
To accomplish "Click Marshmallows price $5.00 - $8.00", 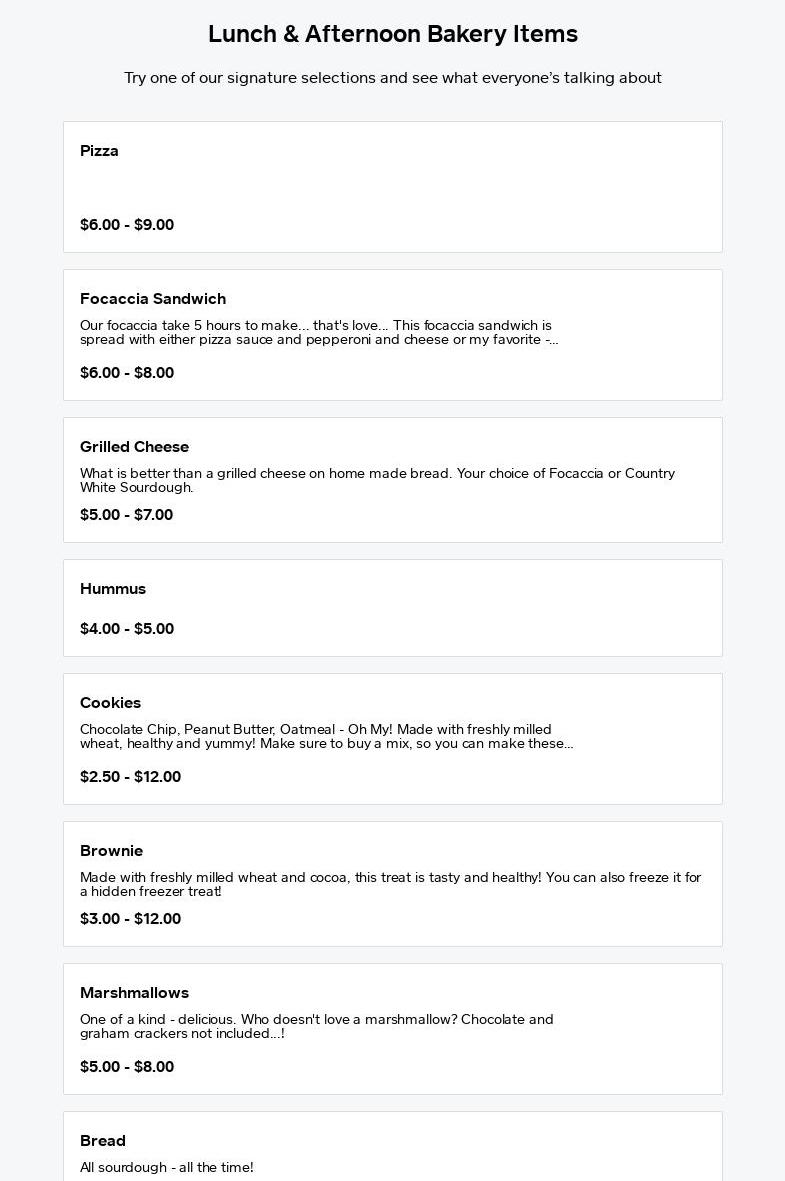I will [127, 1067].
